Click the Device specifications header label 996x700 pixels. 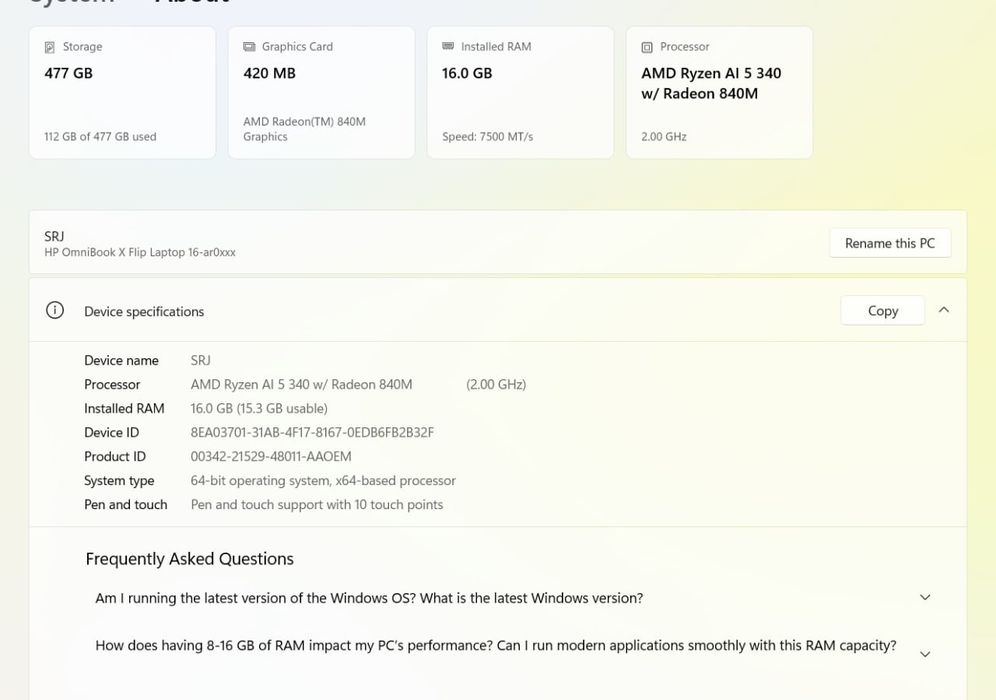(144, 312)
